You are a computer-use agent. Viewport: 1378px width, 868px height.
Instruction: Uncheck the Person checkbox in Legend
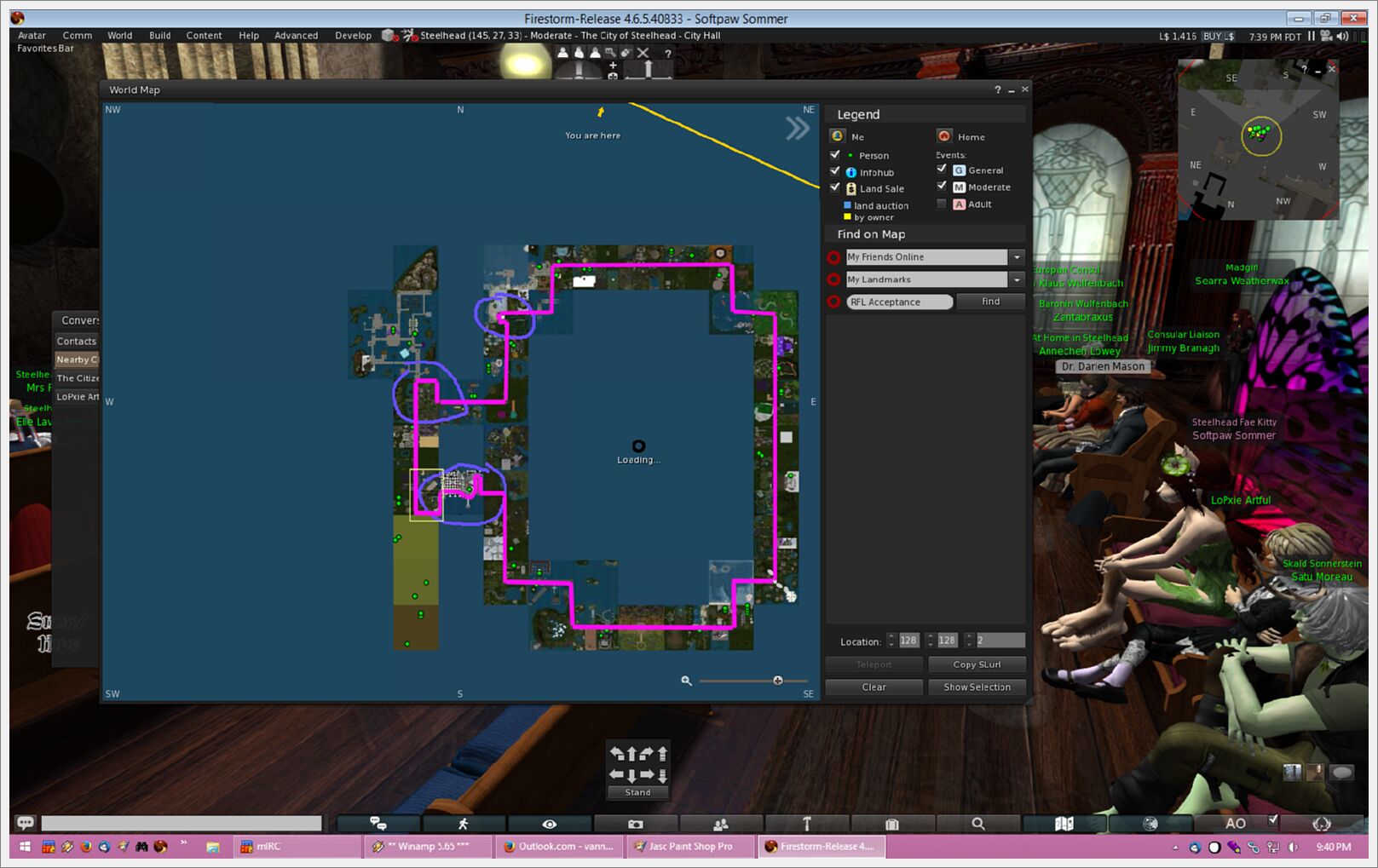tap(835, 155)
